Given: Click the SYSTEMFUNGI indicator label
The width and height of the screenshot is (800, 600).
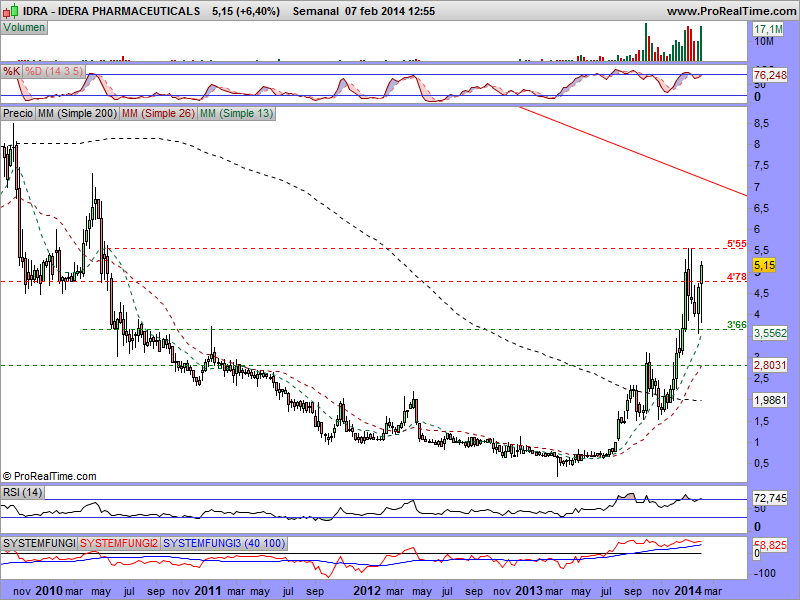Looking at the screenshot, I should [x=39, y=543].
